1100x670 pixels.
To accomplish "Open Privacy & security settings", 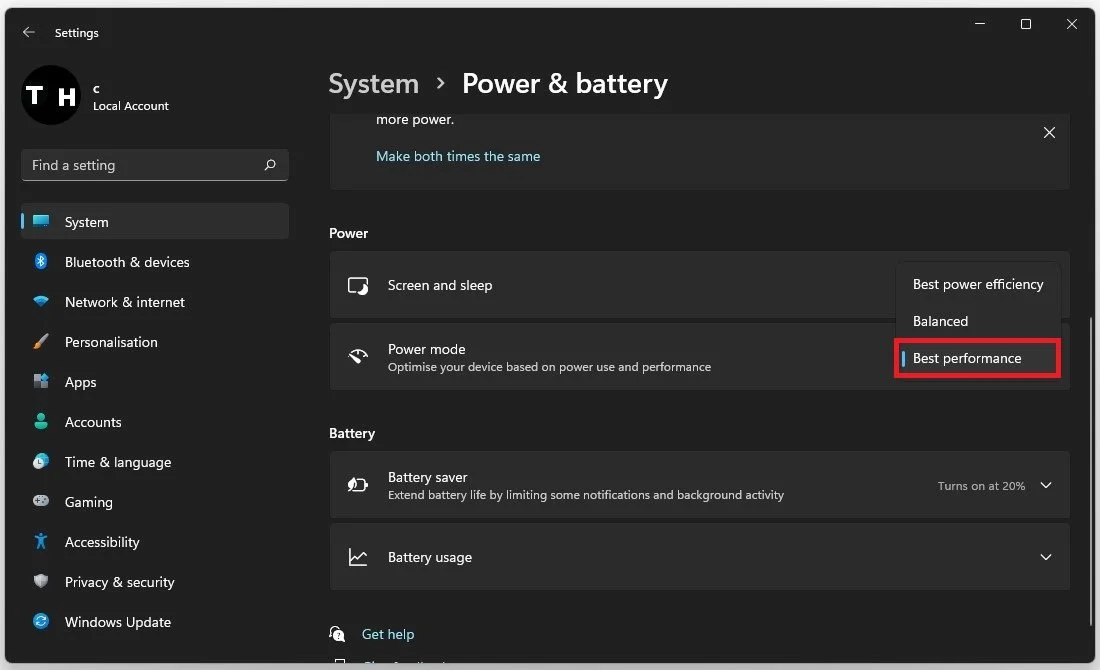I will coord(154,582).
